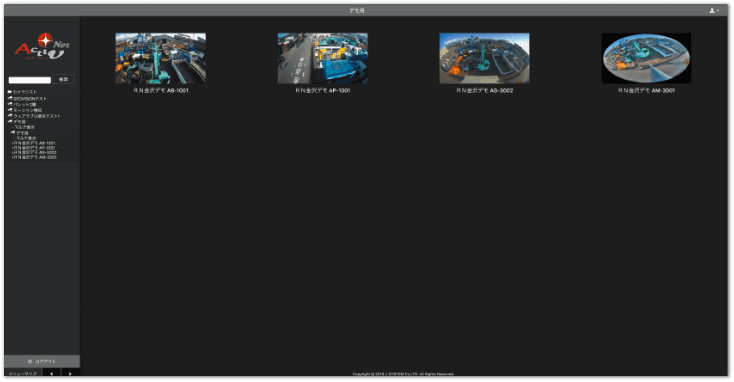Click the ActiveNet logo
The width and height of the screenshot is (734, 382).
pos(42,46)
